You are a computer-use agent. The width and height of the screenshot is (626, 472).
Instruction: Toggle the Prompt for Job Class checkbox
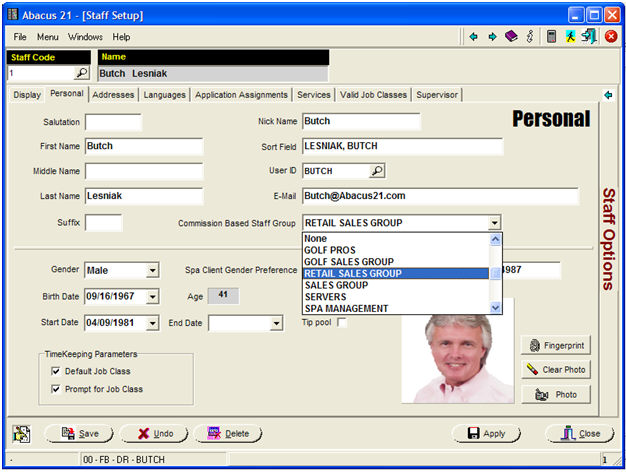coord(56,389)
